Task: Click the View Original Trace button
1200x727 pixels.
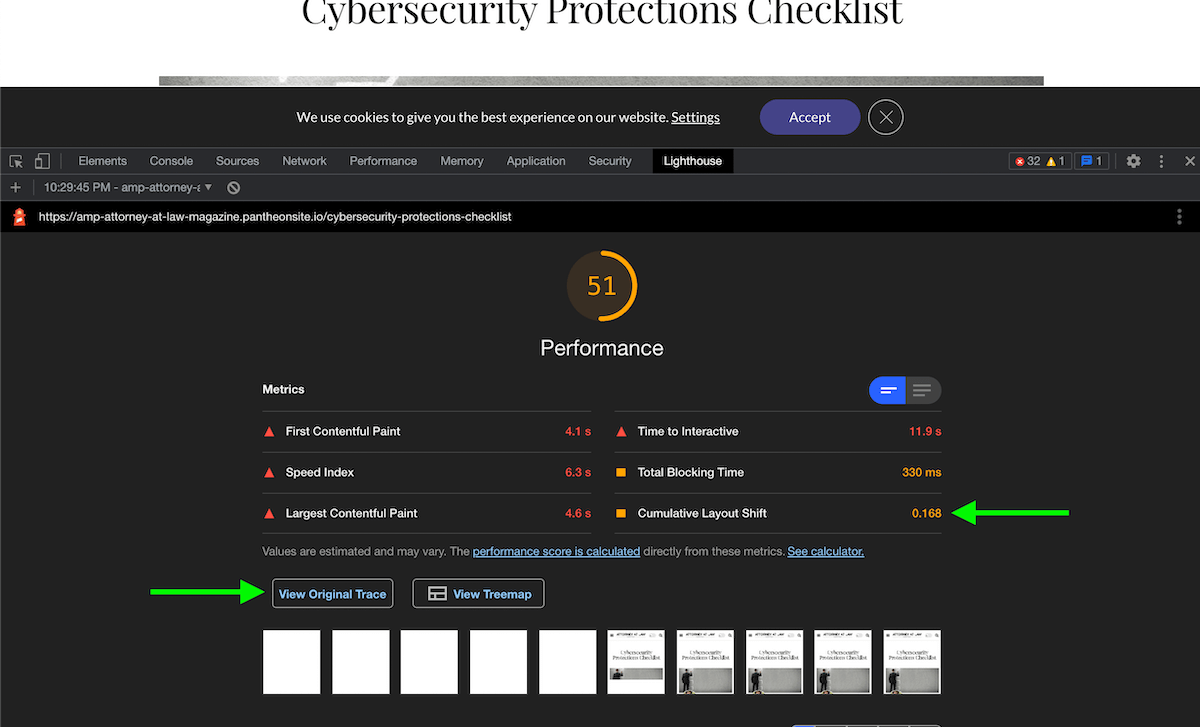Action: pyautogui.click(x=332, y=594)
